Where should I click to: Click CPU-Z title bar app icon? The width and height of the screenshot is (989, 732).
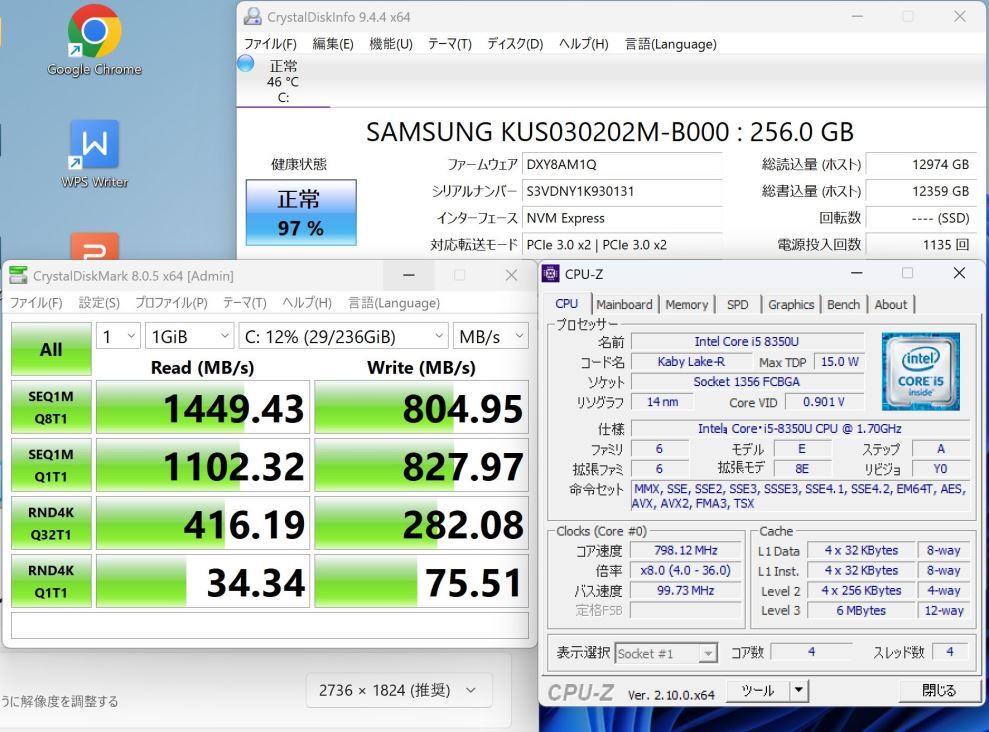(551, 274)
